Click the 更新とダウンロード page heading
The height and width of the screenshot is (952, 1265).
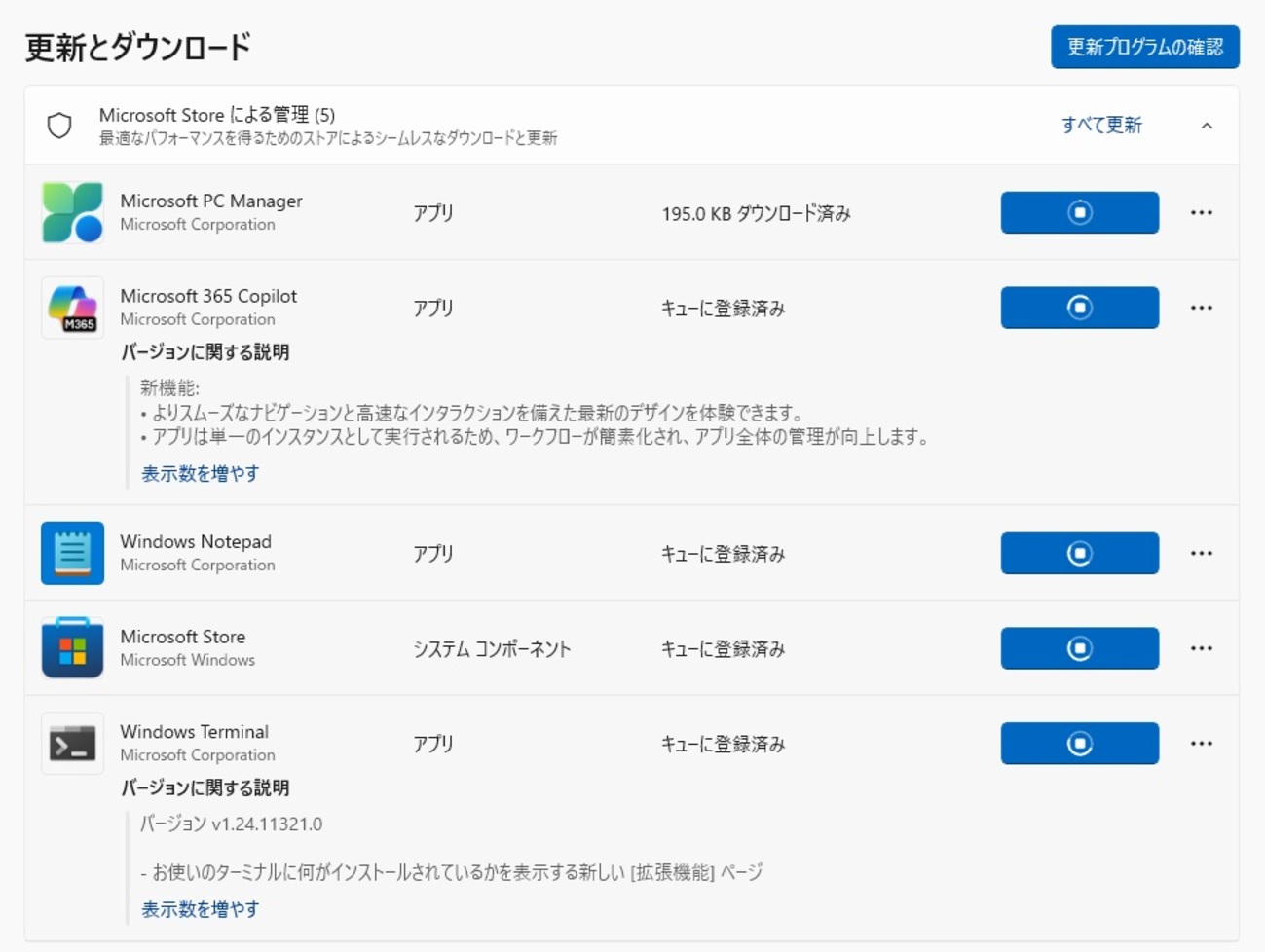[137, 47]
